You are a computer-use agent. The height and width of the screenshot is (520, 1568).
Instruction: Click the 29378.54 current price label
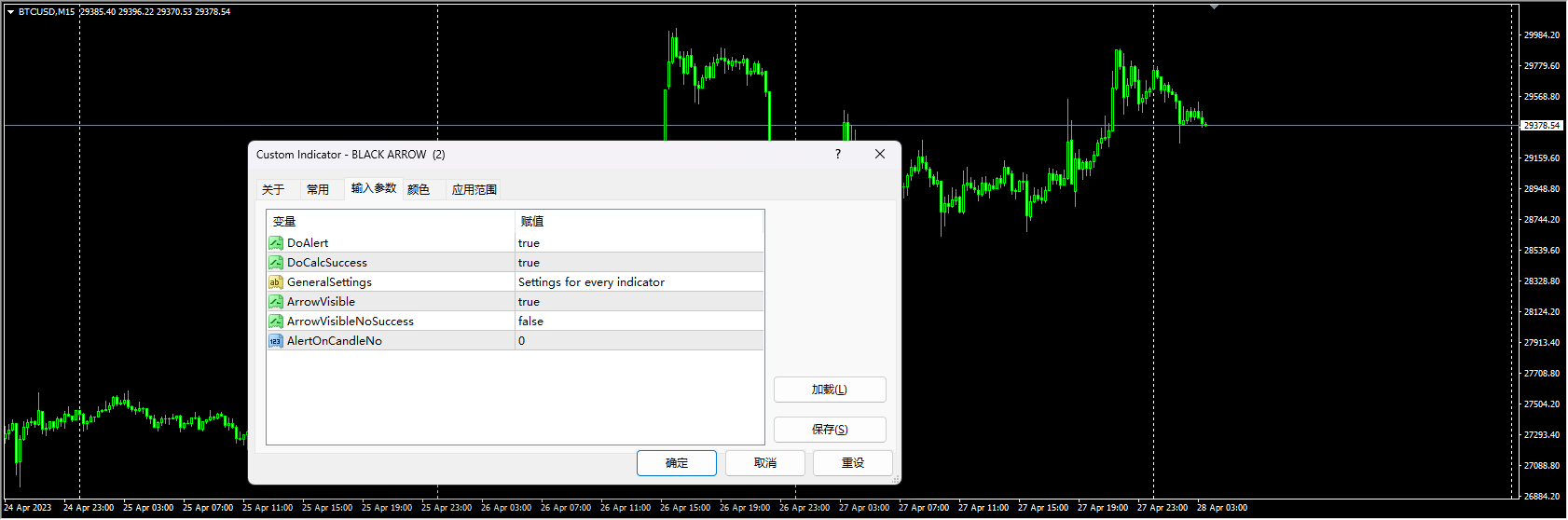[1541, 126]
